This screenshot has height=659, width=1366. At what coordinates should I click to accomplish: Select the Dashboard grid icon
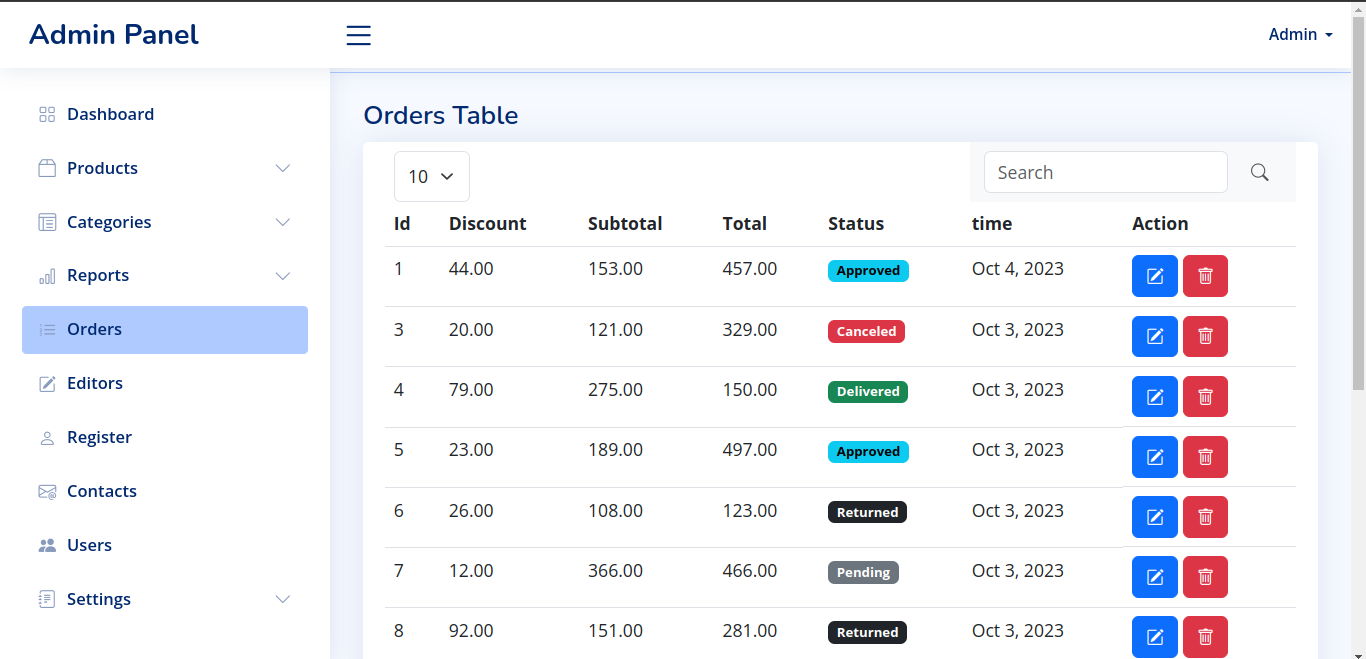point(46,114)
